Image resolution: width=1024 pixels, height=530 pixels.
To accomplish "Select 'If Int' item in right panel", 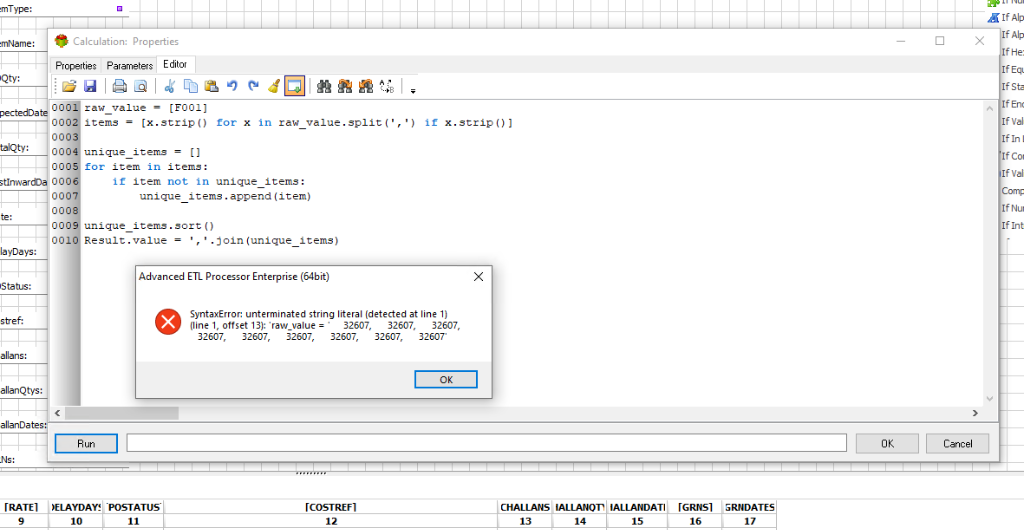I will 1012,226.
